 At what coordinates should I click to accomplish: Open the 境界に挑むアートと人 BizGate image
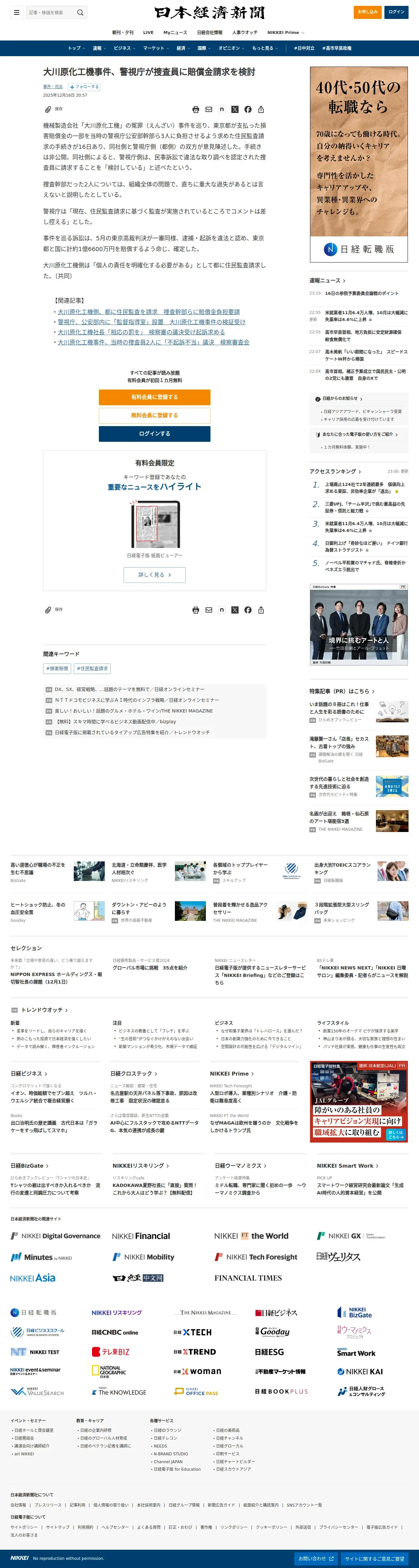point(359,625)
